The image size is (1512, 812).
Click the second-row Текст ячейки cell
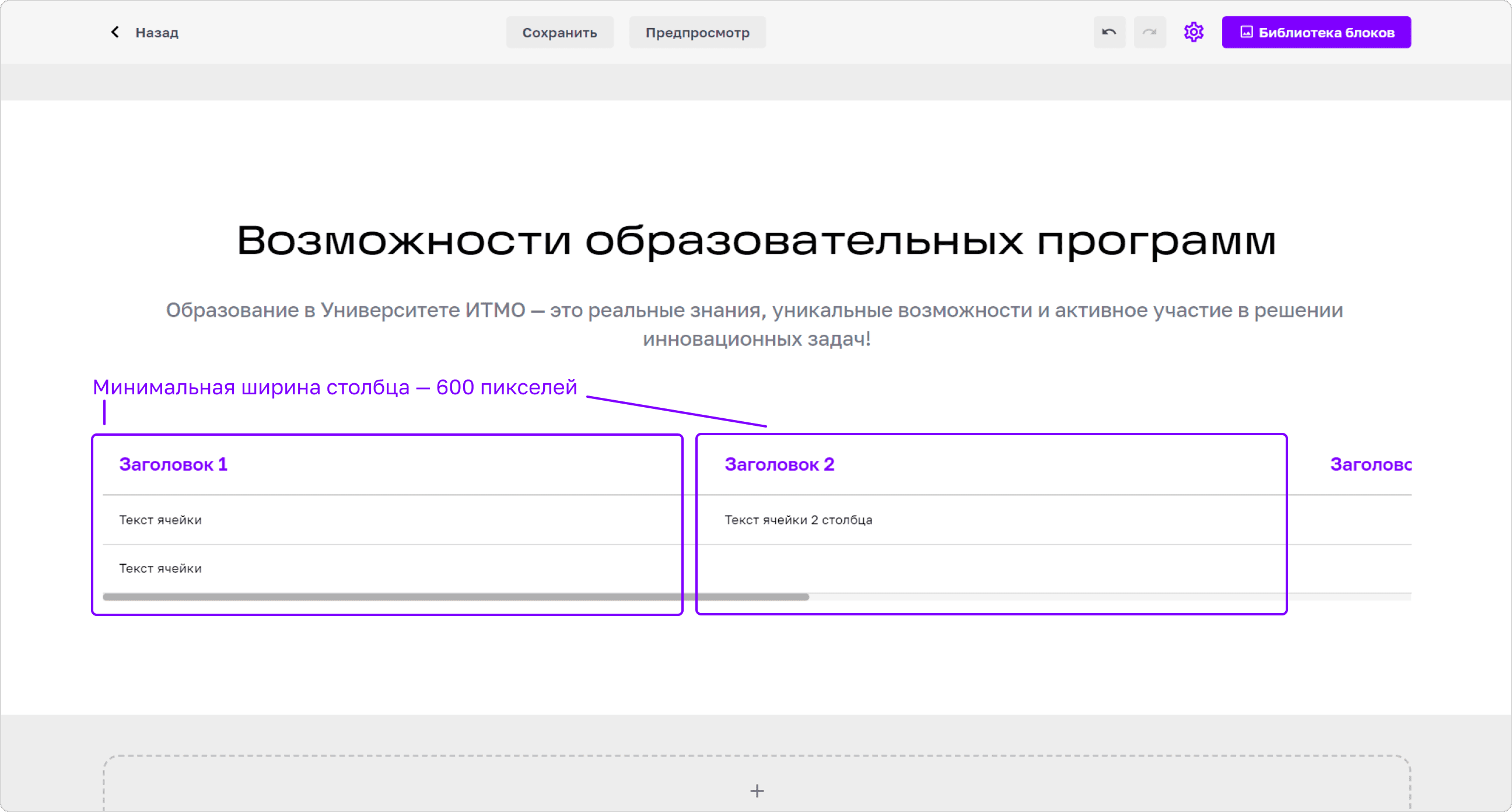click(x=160, y=568)
